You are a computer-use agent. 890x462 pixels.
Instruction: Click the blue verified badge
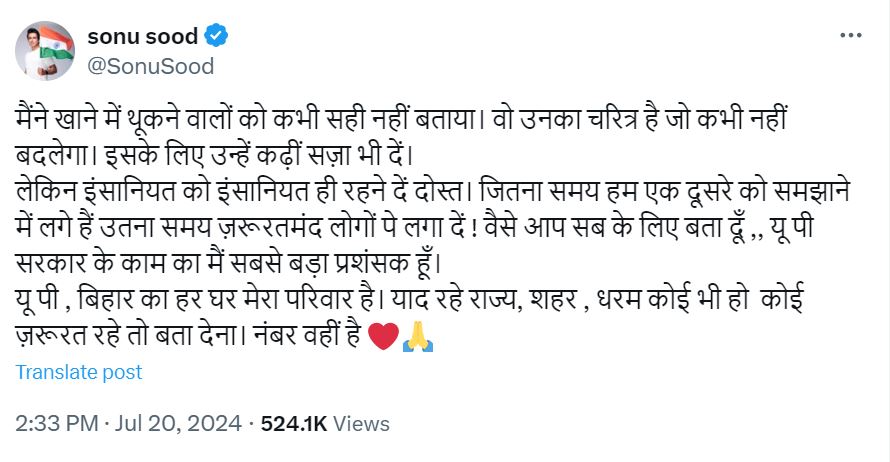(216, 37)
